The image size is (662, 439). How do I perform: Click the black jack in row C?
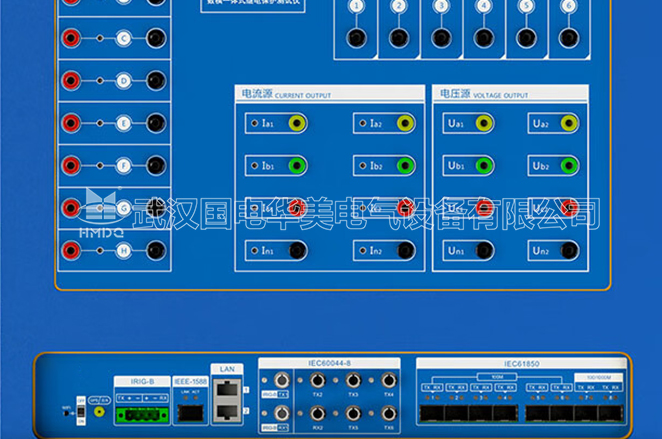coord(156,38)
